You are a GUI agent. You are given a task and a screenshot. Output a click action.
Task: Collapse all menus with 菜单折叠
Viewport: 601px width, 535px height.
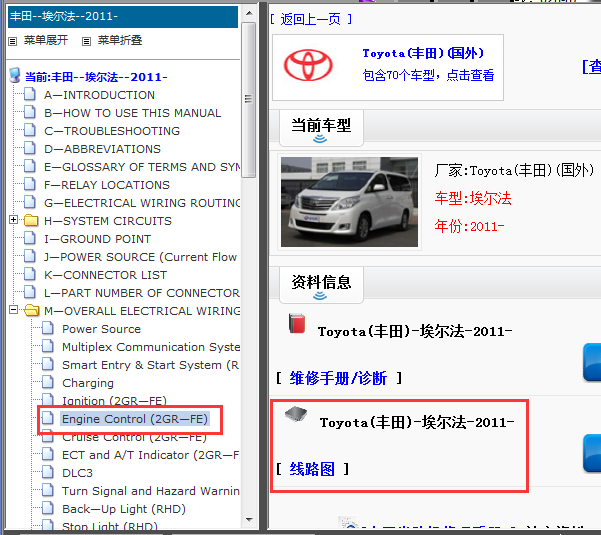118,41
